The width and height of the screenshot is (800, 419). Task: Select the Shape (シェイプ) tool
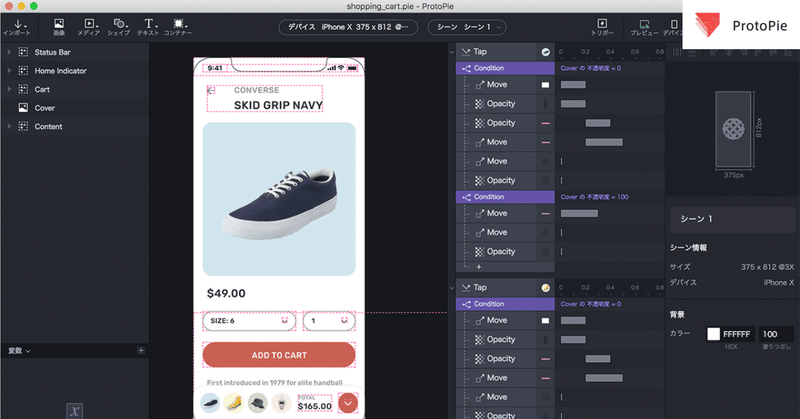pyautogui.click(x=119, y=27)
